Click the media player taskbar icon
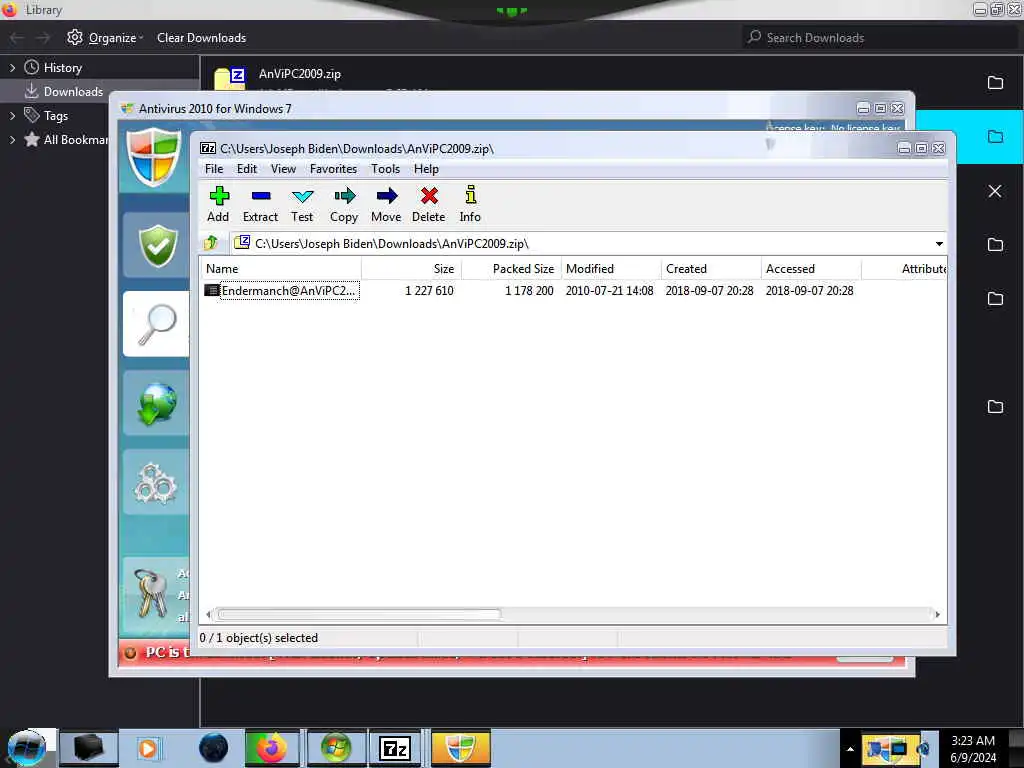This screenshot has width=1024, height=768. click(148, 748)
